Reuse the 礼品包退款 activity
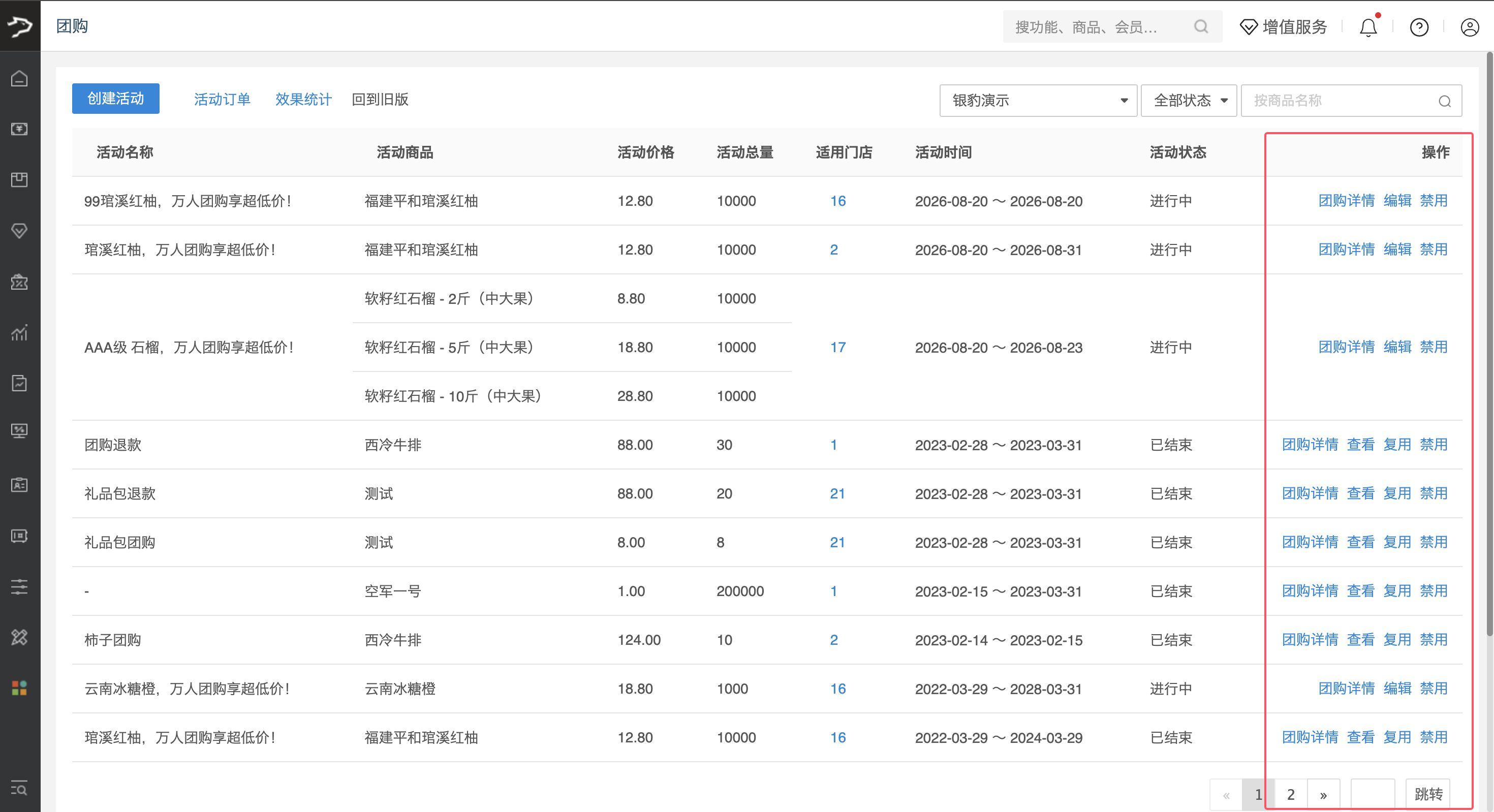This screenshot has width=1494, height=812. point(1397,493)
